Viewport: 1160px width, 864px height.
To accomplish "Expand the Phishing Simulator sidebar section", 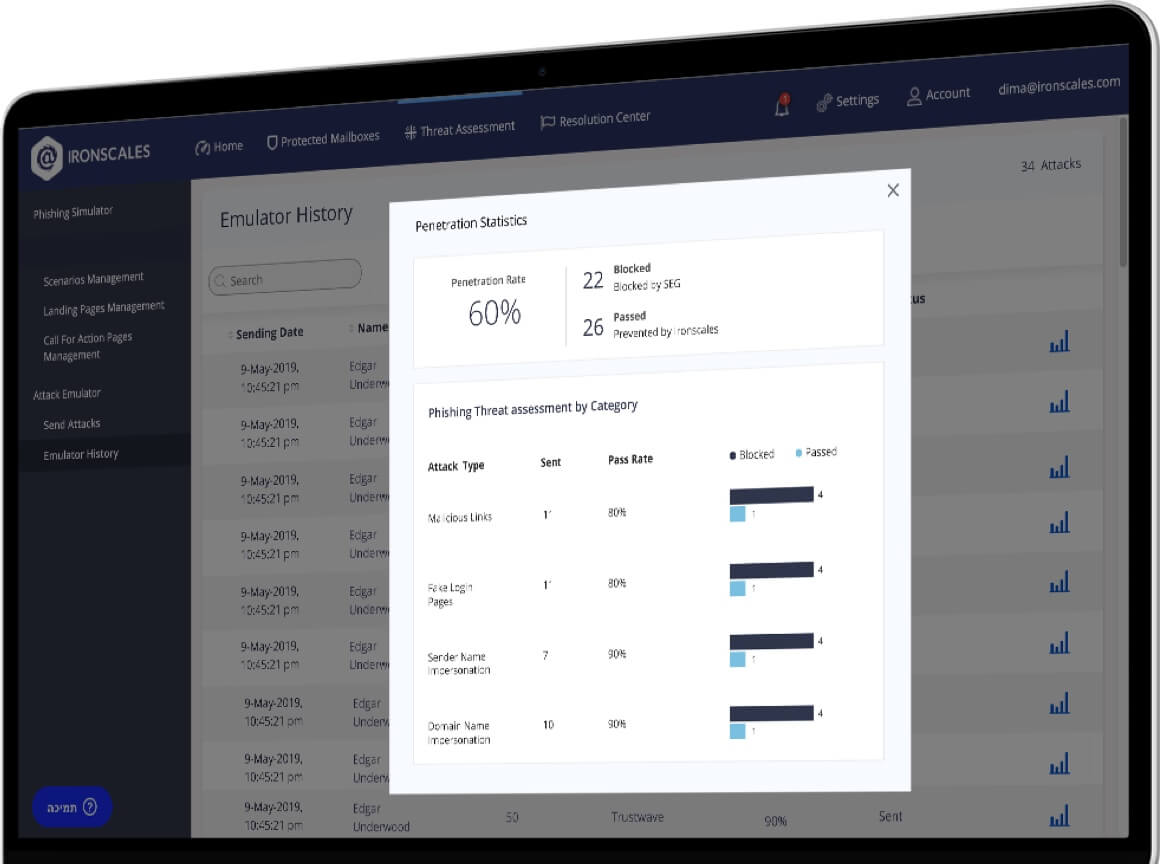I will pyautogui.click(x=73, y=212).
